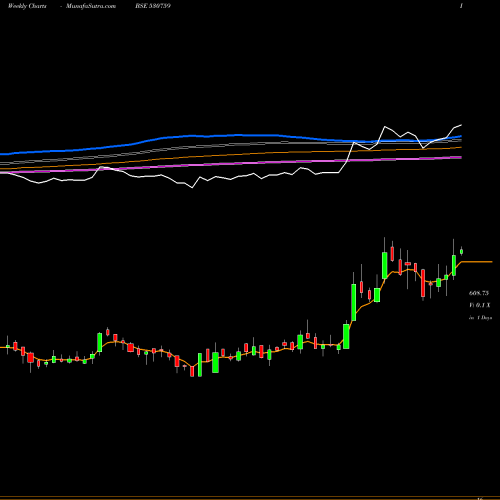
Task: Click the 'V: 0.1 X' volume text
Action: [480, 305]
